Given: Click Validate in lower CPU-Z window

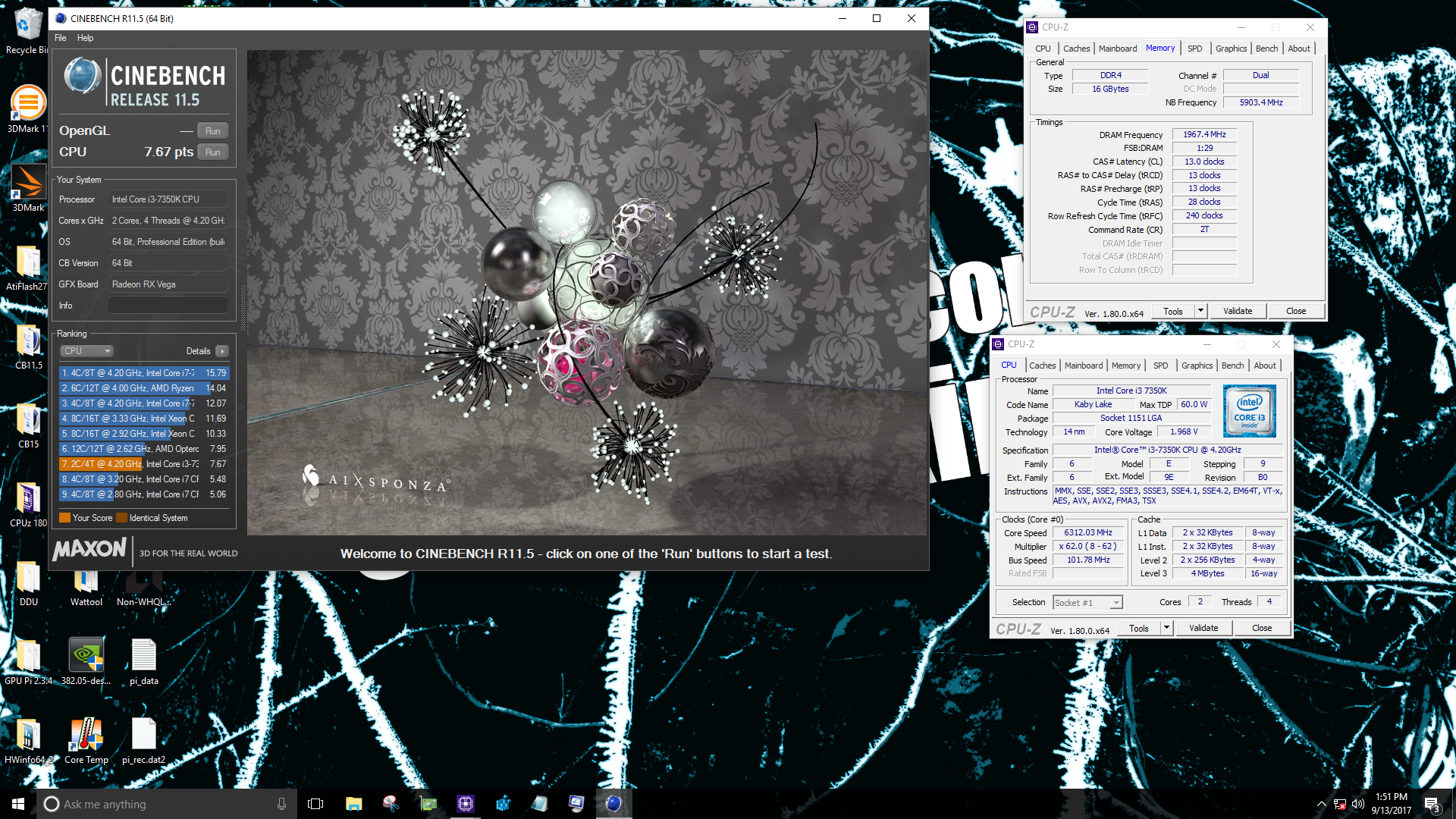Looking at the screenshot, I should (1203, 628).
